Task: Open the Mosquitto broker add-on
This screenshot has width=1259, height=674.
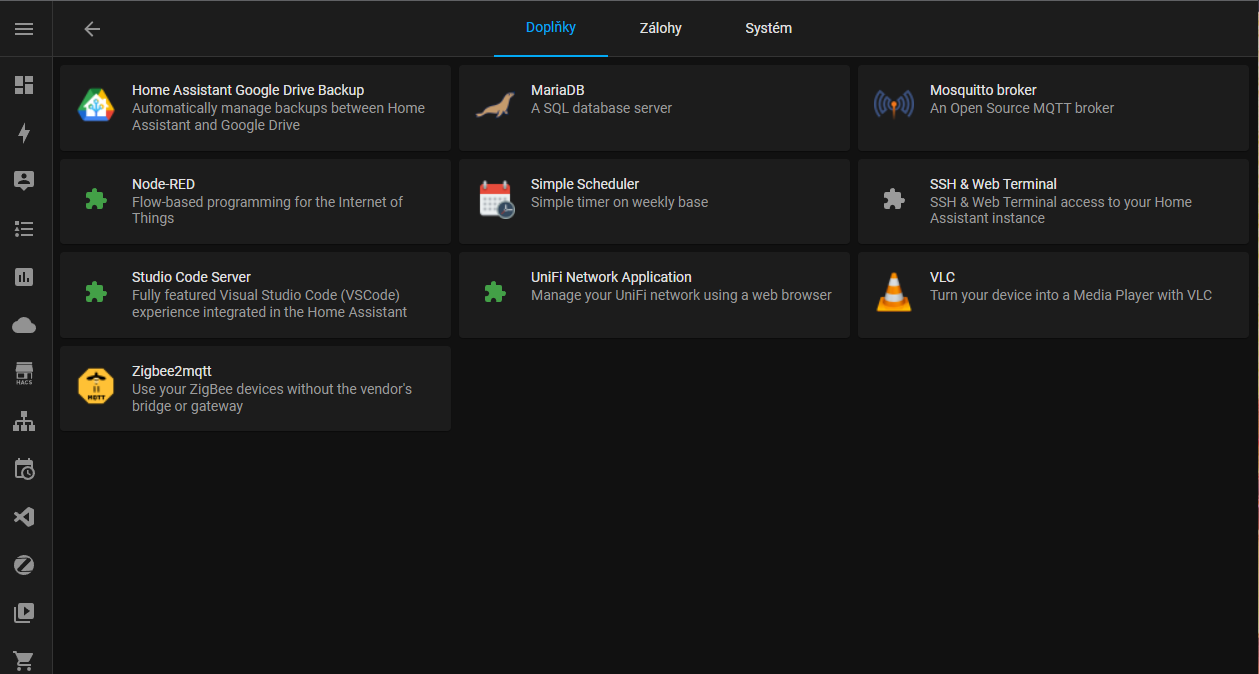Action: [1053, 107]
